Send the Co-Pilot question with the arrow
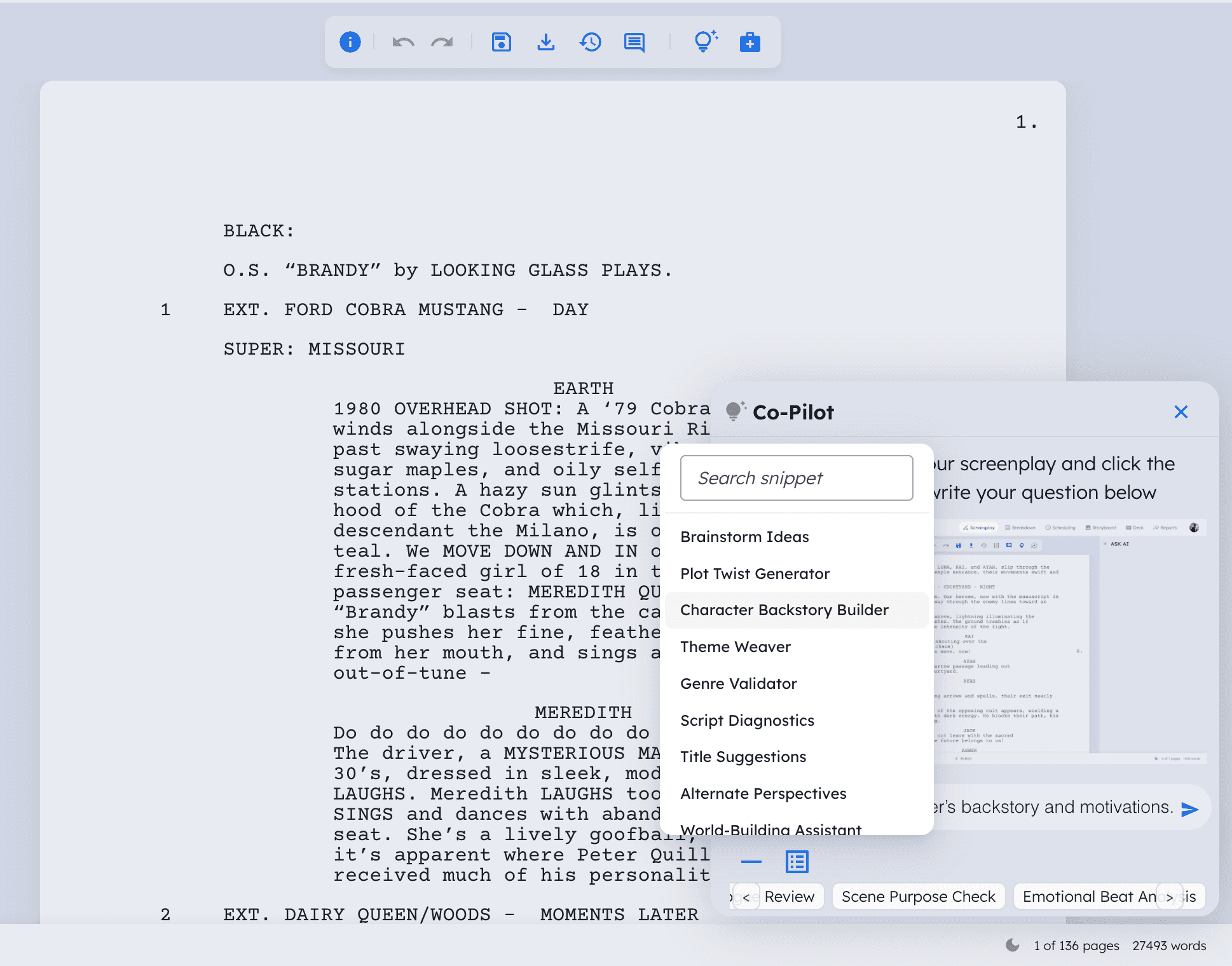1232x966 pixels. [x=1189, y=808]
